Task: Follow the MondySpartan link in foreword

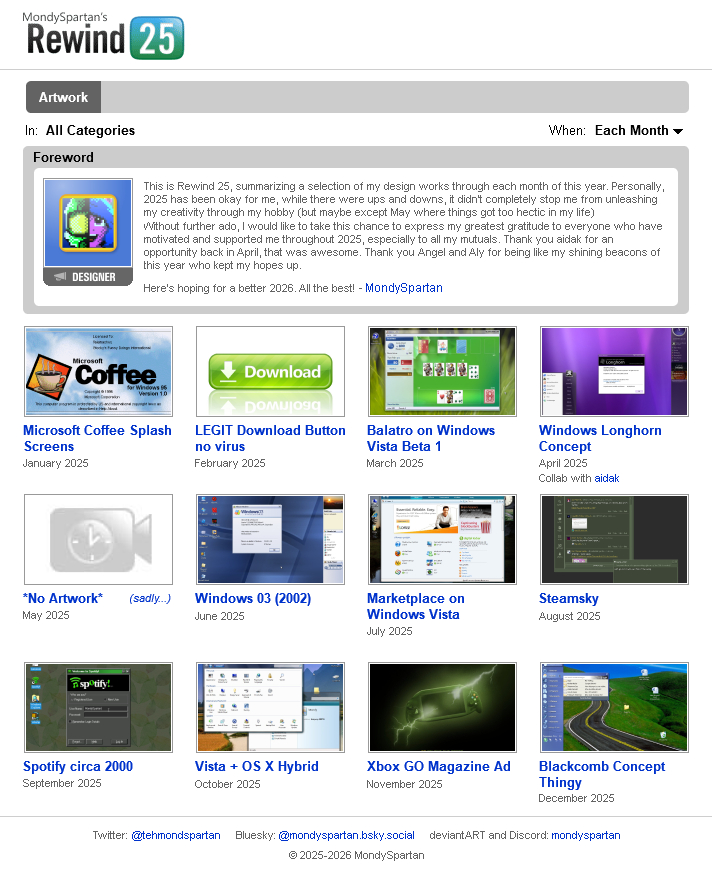Action: [x=403, y=288]
